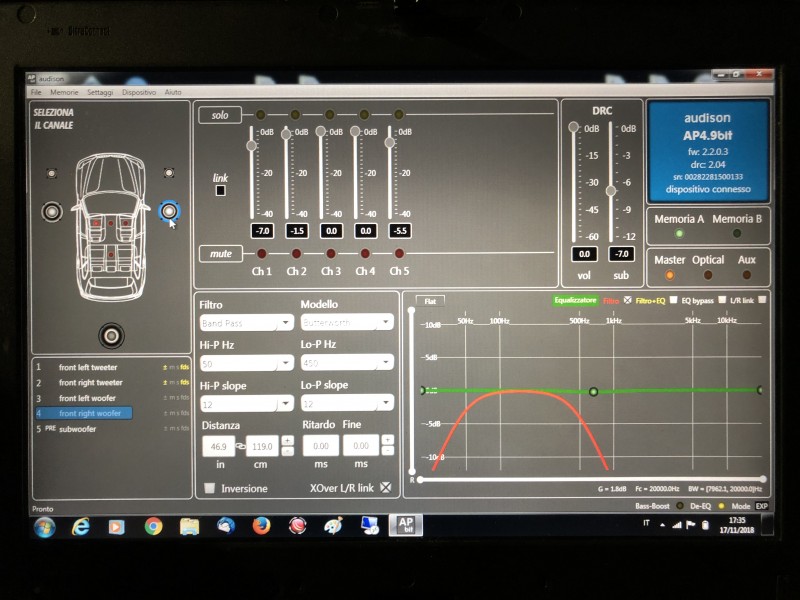
Task: Select the front left woofer speaker icon
Action: [52, 211]
